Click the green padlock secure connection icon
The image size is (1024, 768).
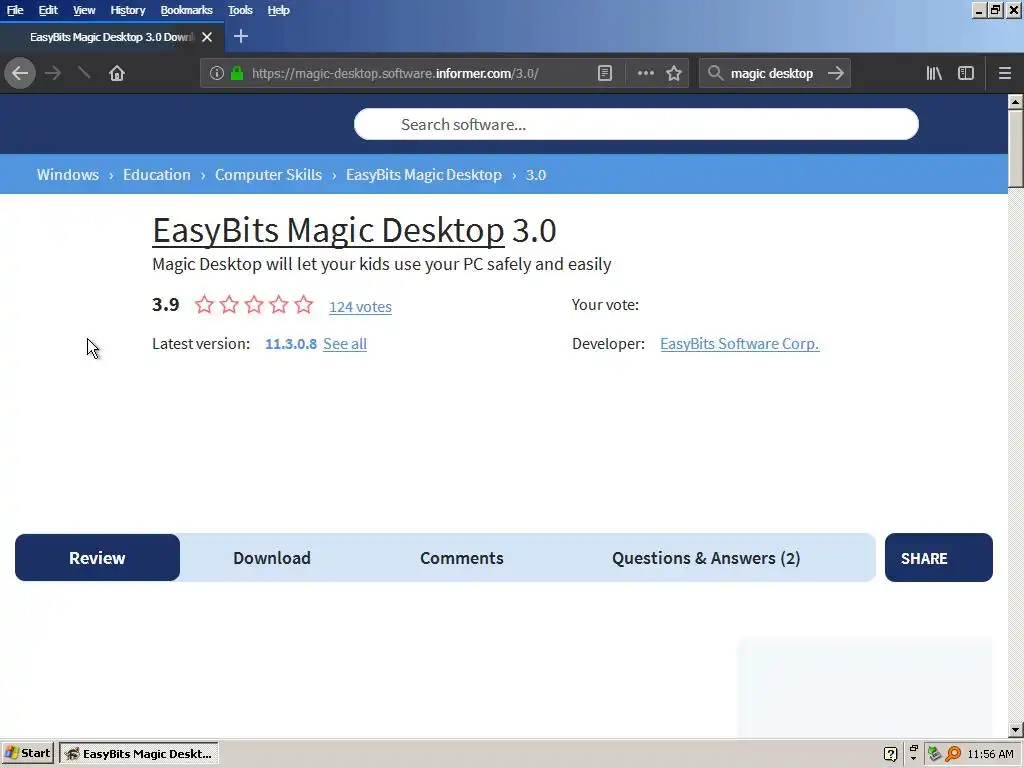(x=237, y=73)
